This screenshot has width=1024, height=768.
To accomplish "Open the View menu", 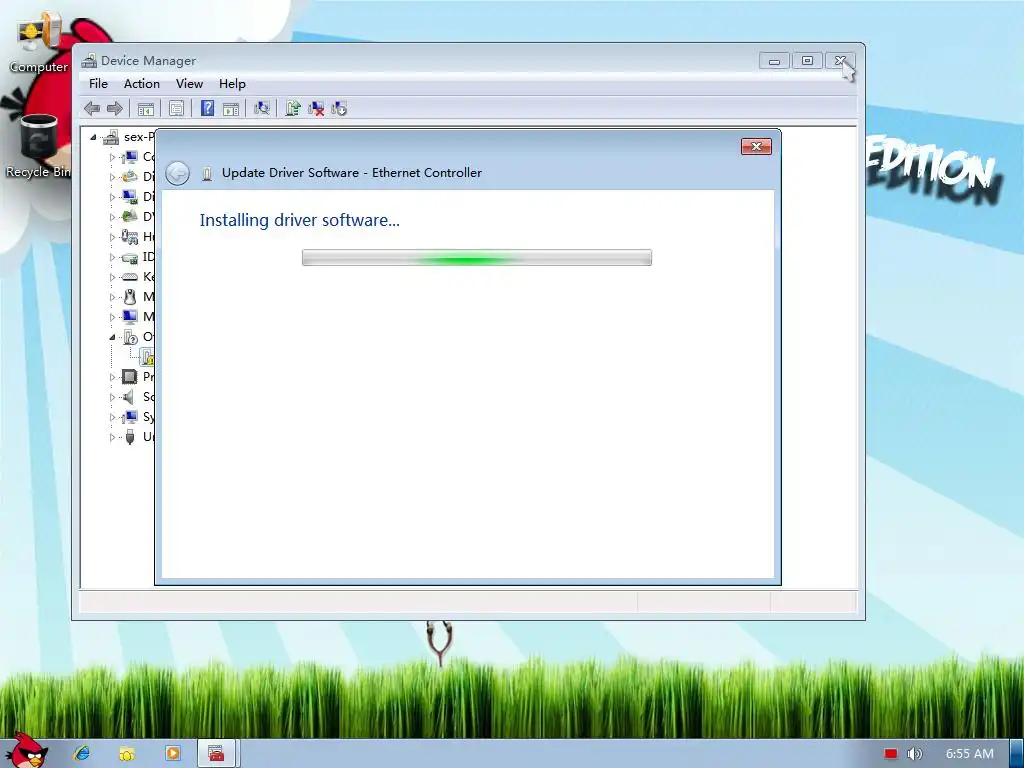I will 189,84.
